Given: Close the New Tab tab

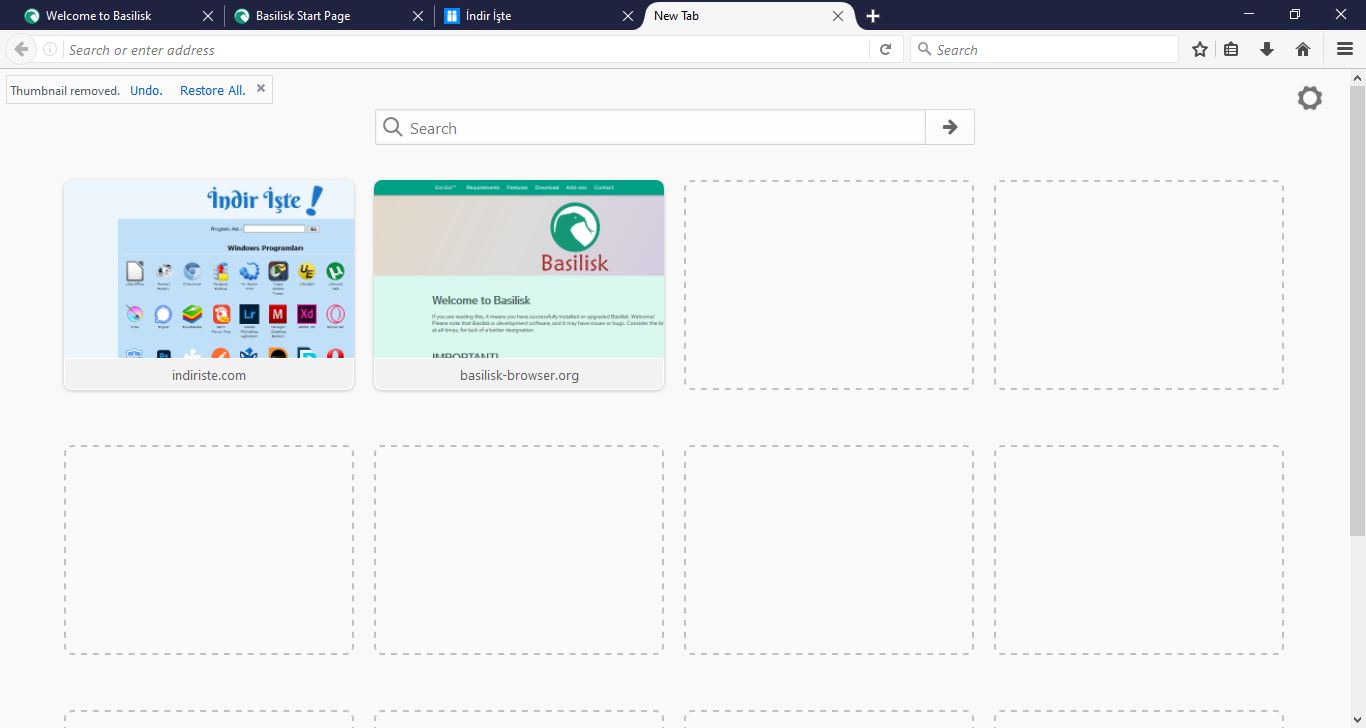Looking at the screenshot, I should [x=839, y=16].
